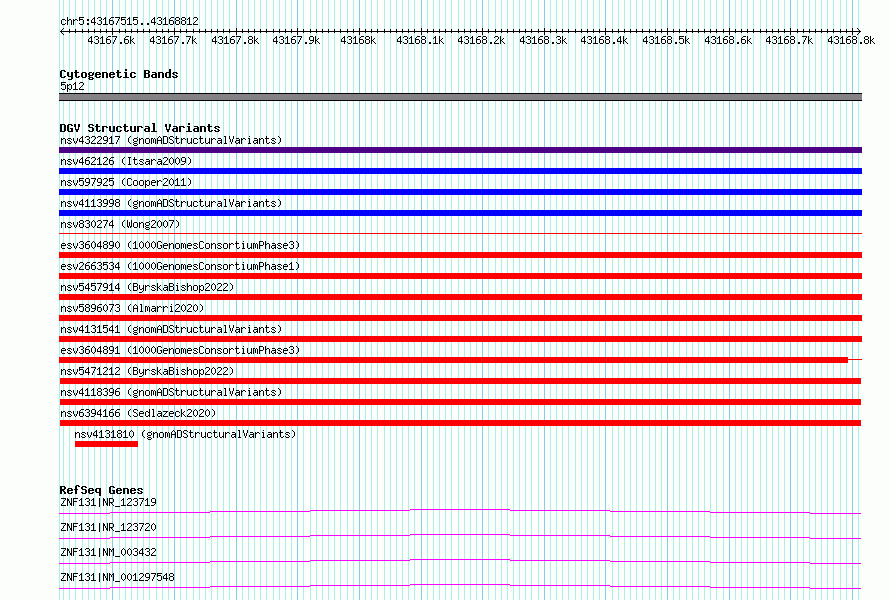The image size is (890, 600).
Task: Select the red nsv5471212 variant bar
Action: coord(460,381)
